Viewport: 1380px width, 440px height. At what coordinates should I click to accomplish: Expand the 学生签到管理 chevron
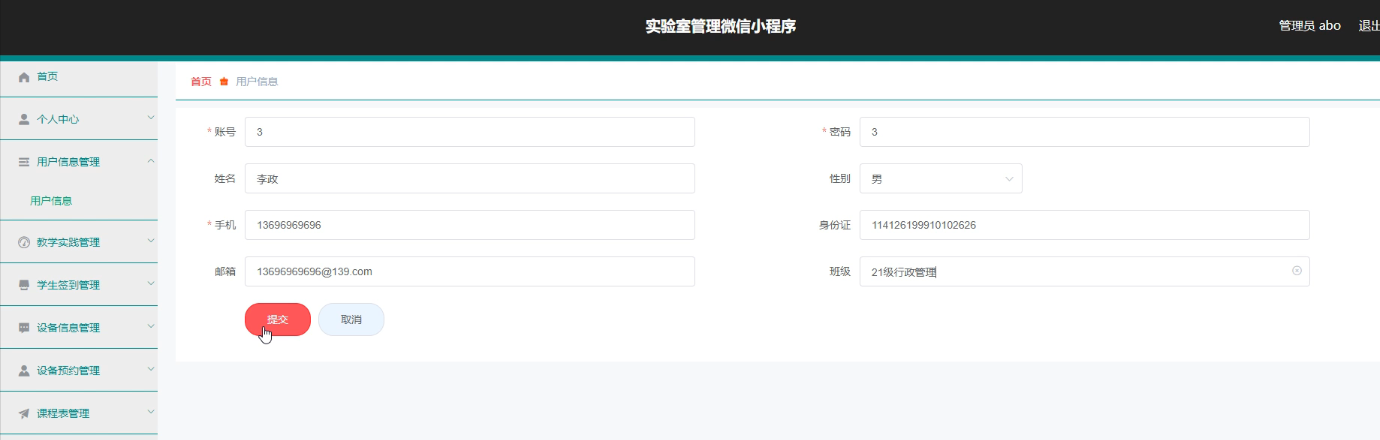151,284
